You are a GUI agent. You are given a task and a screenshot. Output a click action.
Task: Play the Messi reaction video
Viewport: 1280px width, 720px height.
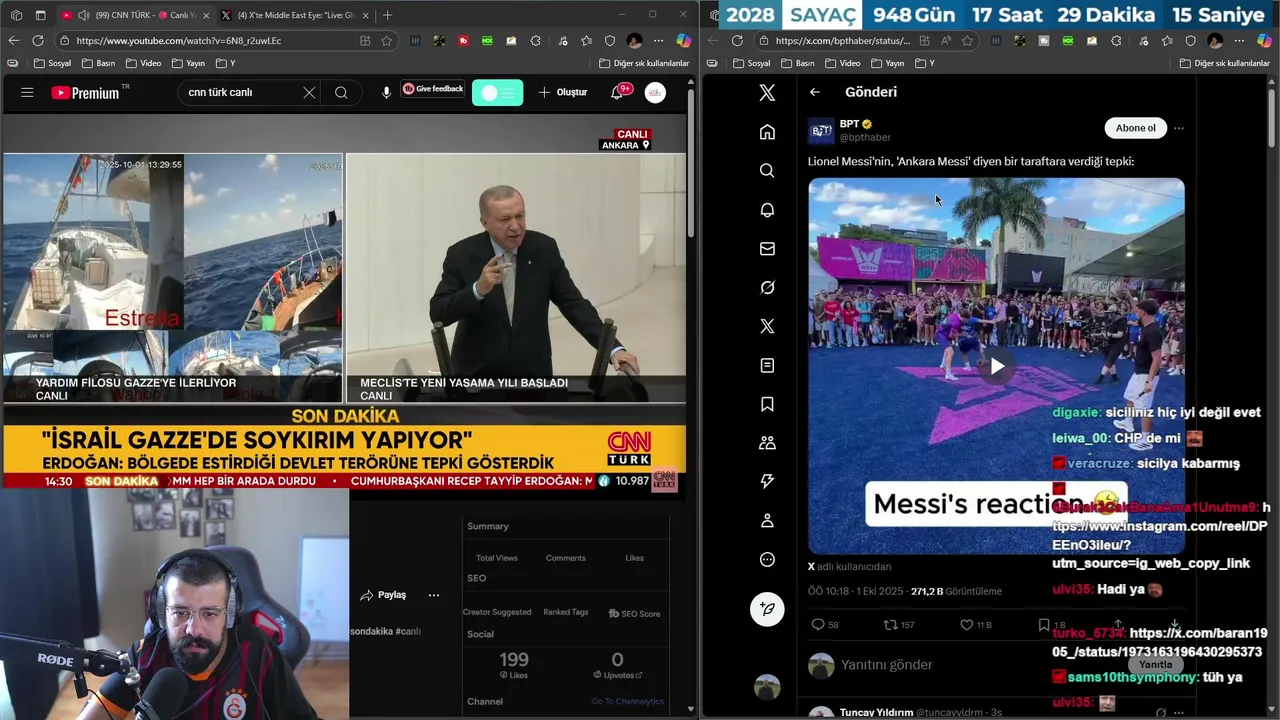[997, 366]
